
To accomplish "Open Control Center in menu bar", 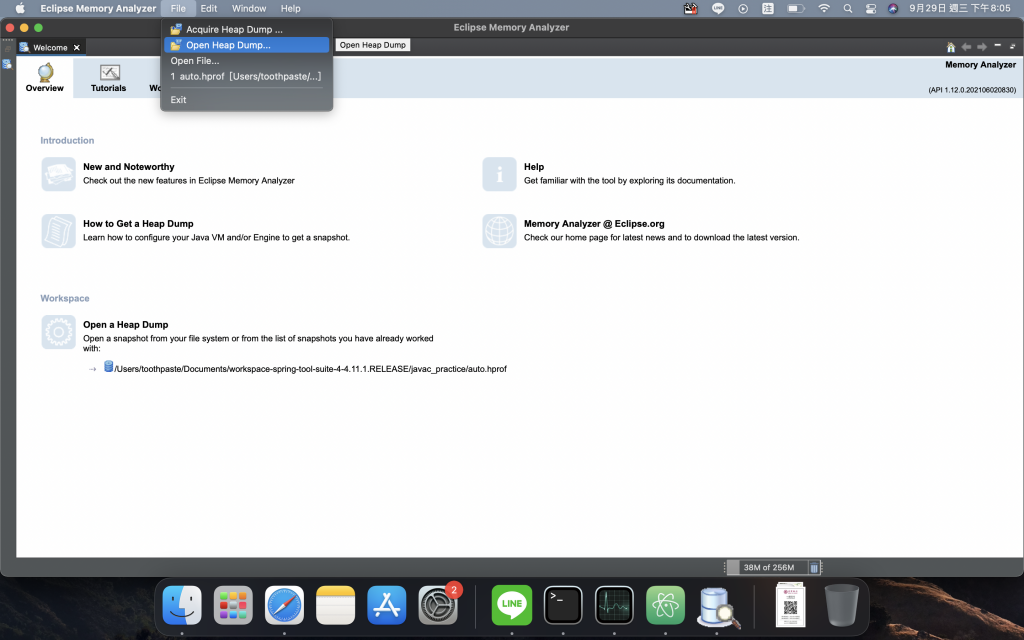I will [871, 8].
